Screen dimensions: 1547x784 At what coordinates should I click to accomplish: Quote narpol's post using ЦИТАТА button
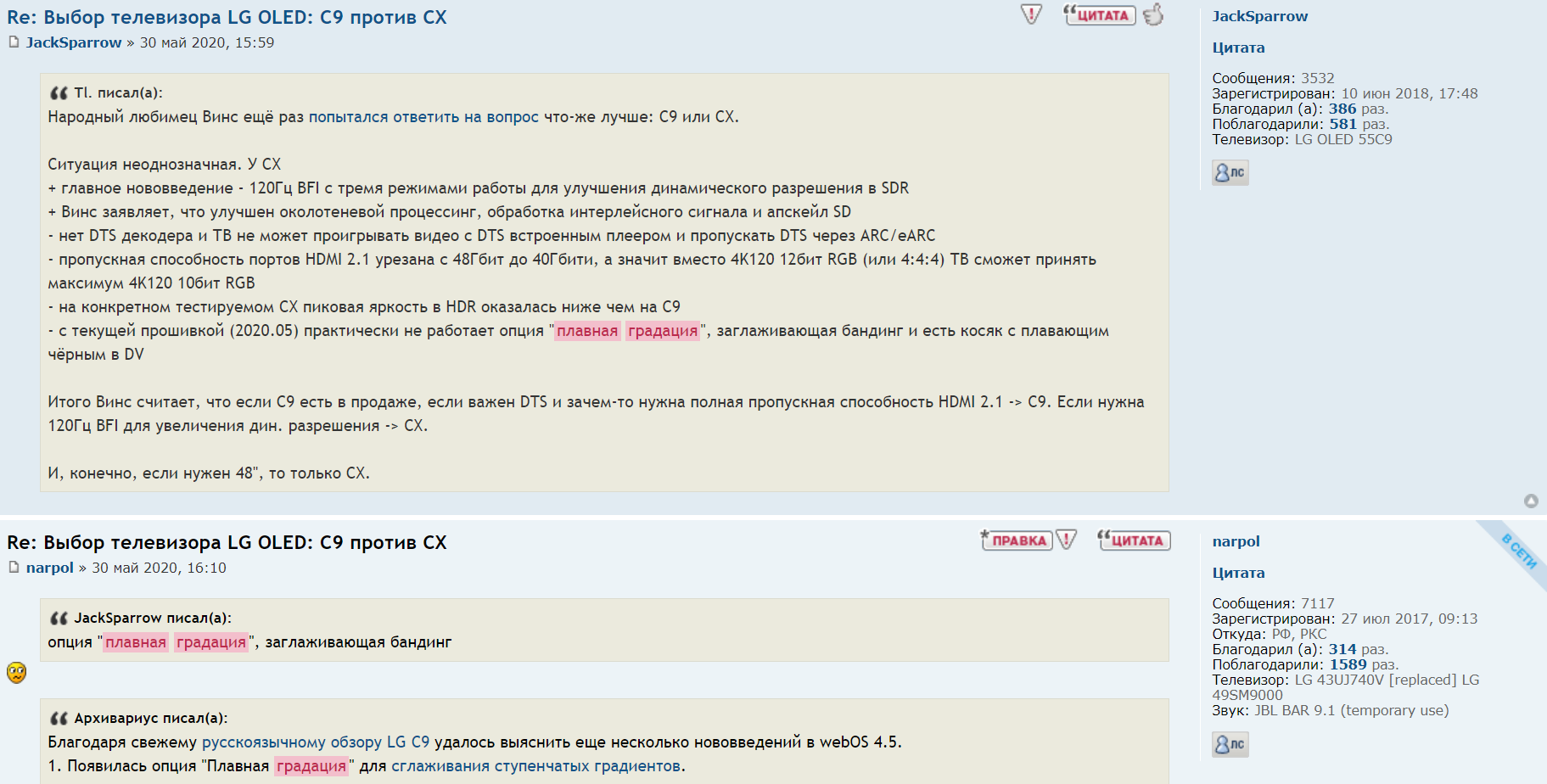coord(1134,540)
